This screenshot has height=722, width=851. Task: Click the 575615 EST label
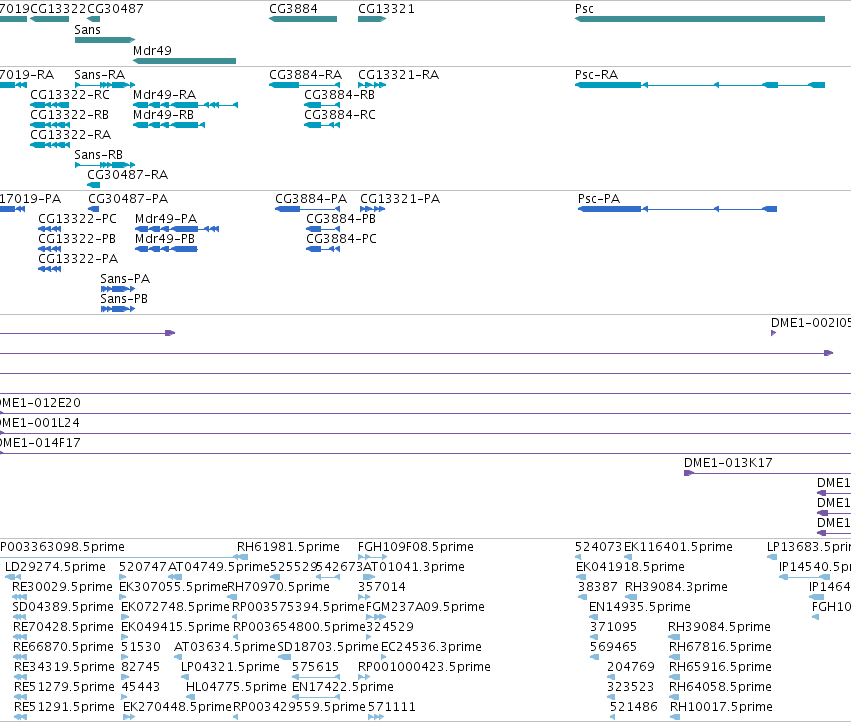[x=315, y=667]
